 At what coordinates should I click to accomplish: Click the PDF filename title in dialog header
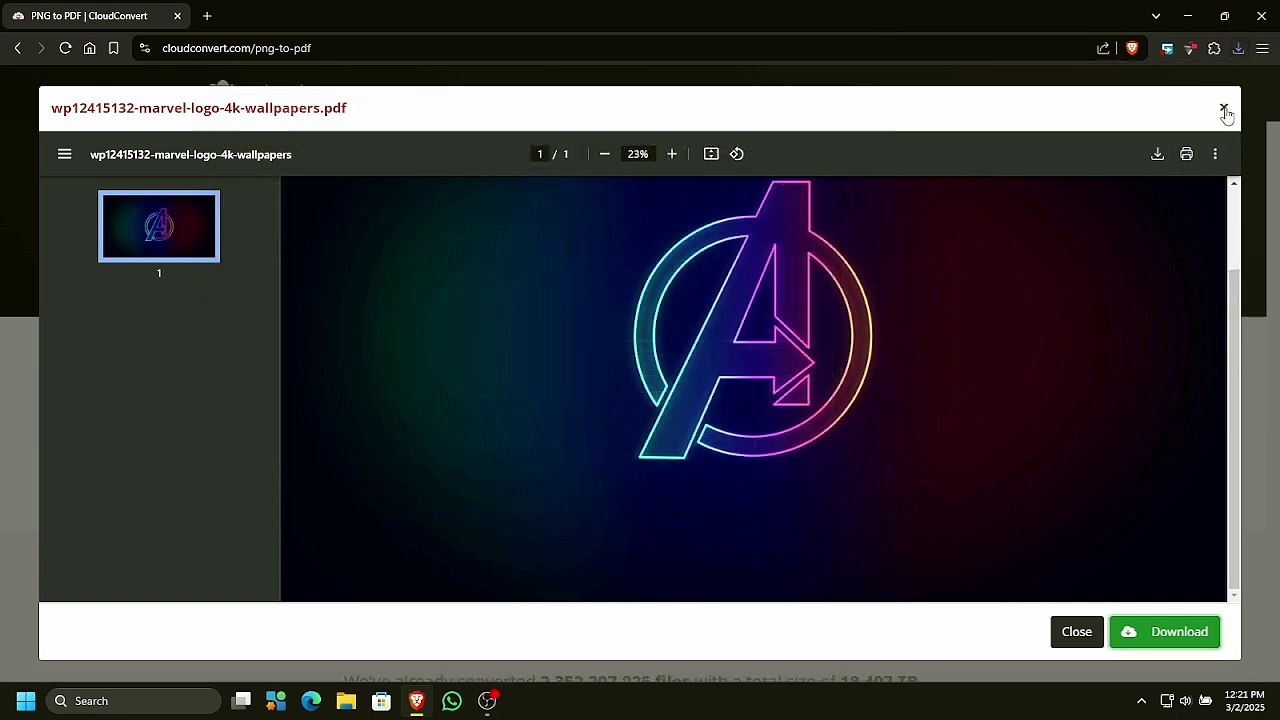click(199, 108)
